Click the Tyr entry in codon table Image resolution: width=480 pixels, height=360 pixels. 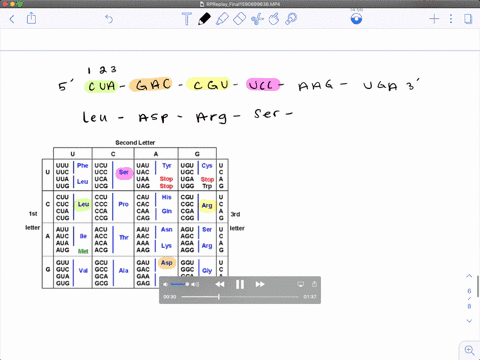[167, 166]
